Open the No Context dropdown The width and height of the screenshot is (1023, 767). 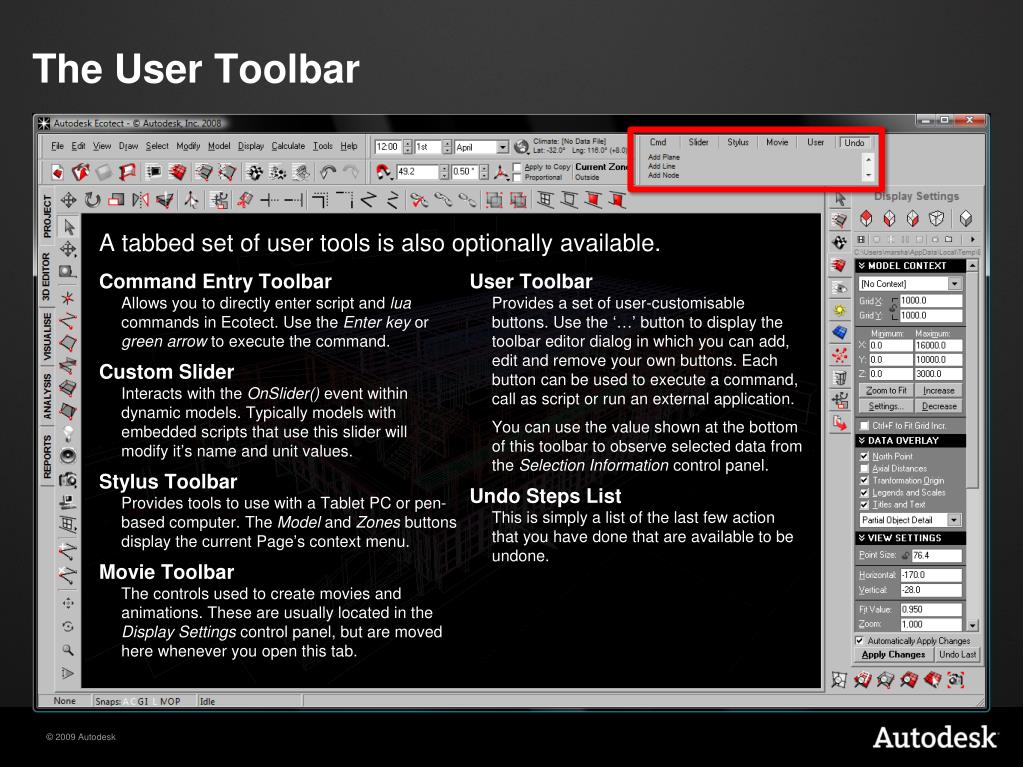954,284
